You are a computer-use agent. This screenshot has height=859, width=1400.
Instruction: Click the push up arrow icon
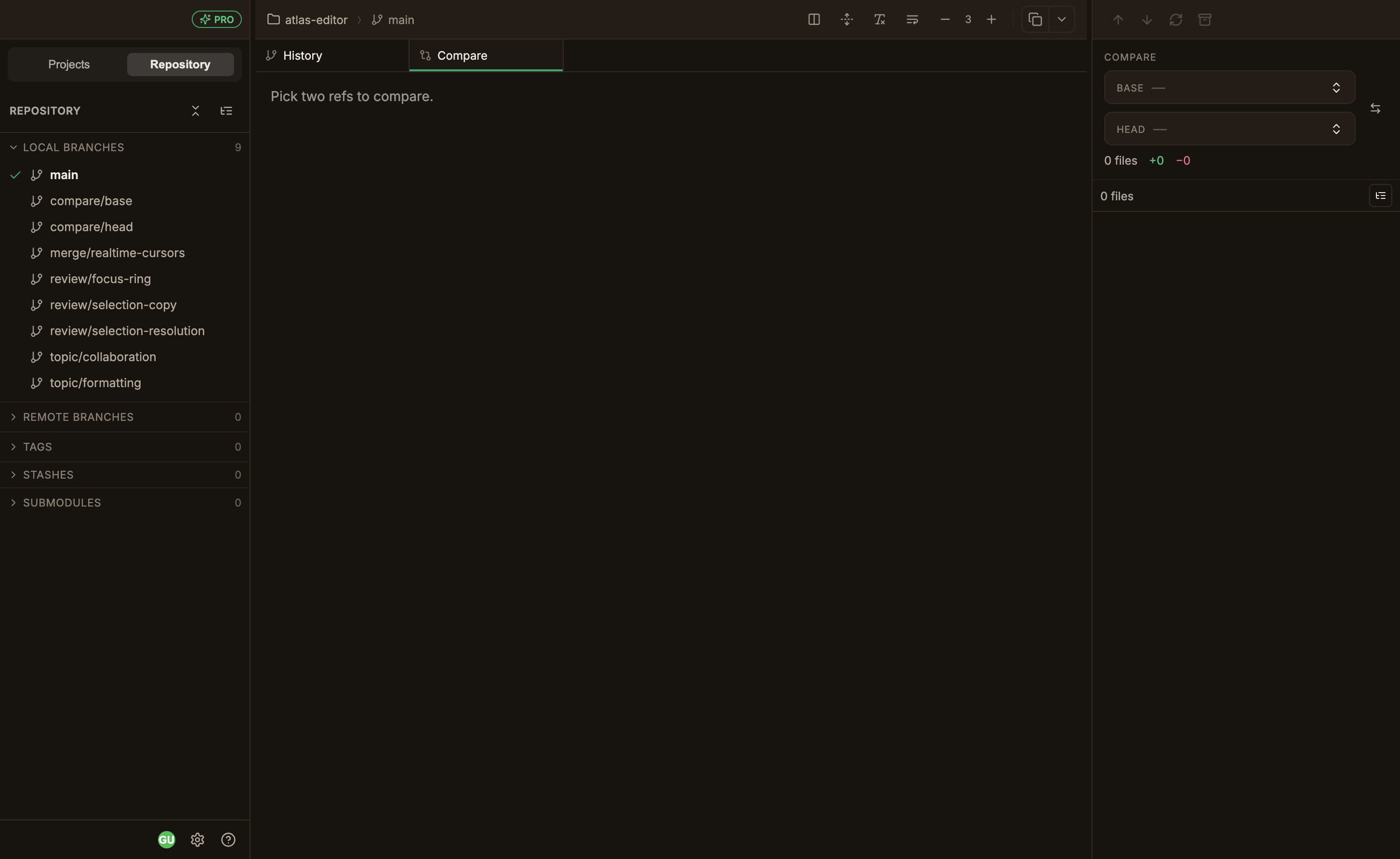1118,20
